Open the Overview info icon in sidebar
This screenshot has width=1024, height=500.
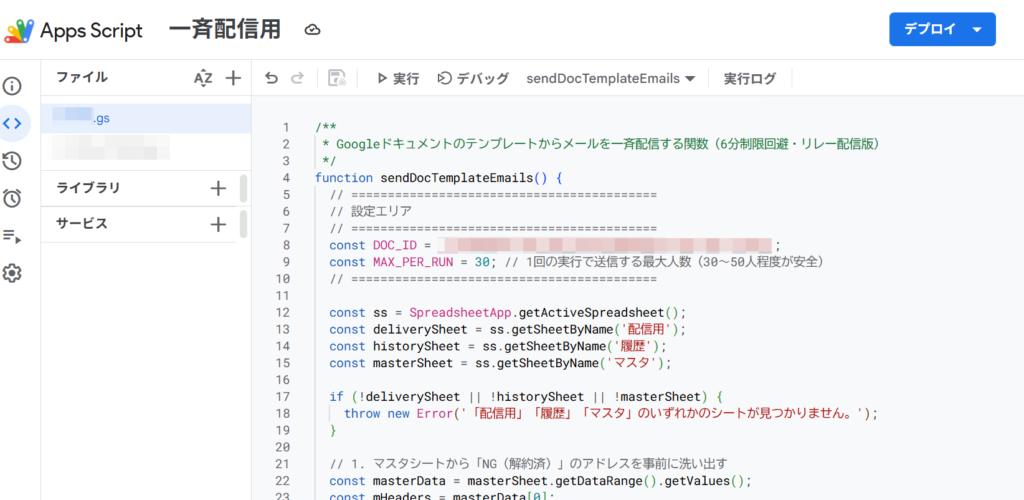[x=12, y=86]
